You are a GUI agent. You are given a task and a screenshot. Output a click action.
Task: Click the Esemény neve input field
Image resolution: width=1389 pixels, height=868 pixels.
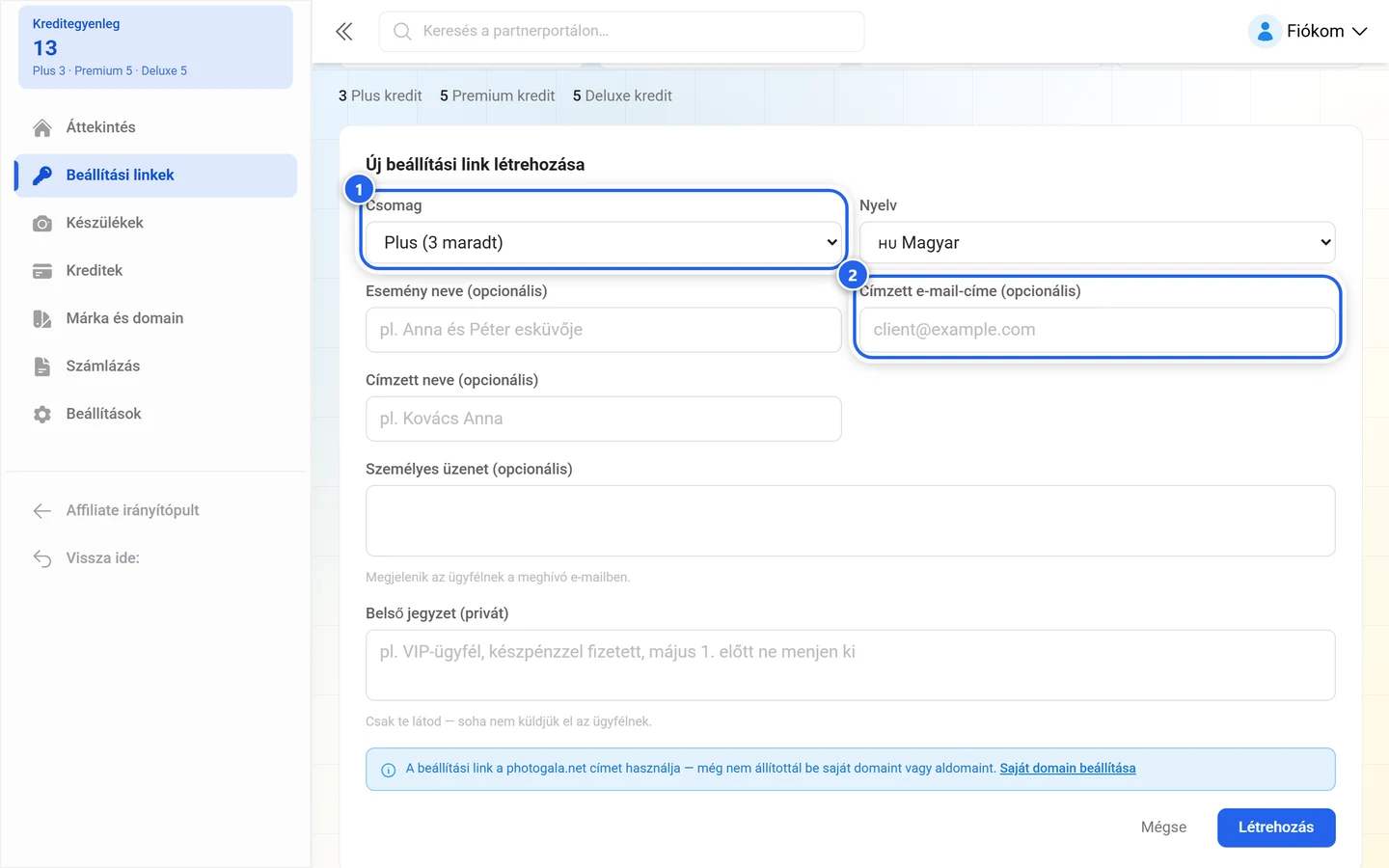coord(604,330)
